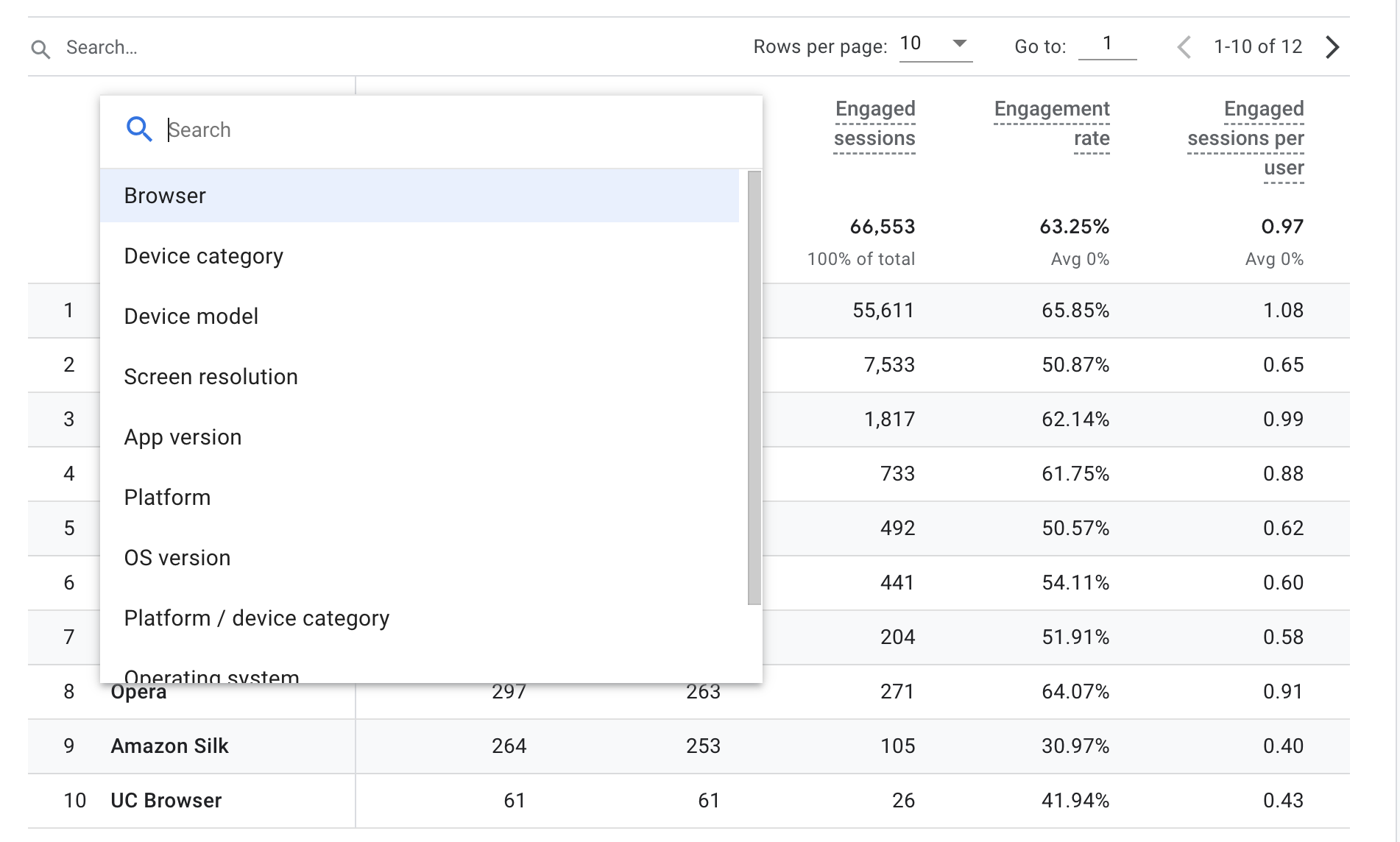Screen dimensions: 1400x842
Task: Click the dimension list scrollbar
Action: coord(754,388)
